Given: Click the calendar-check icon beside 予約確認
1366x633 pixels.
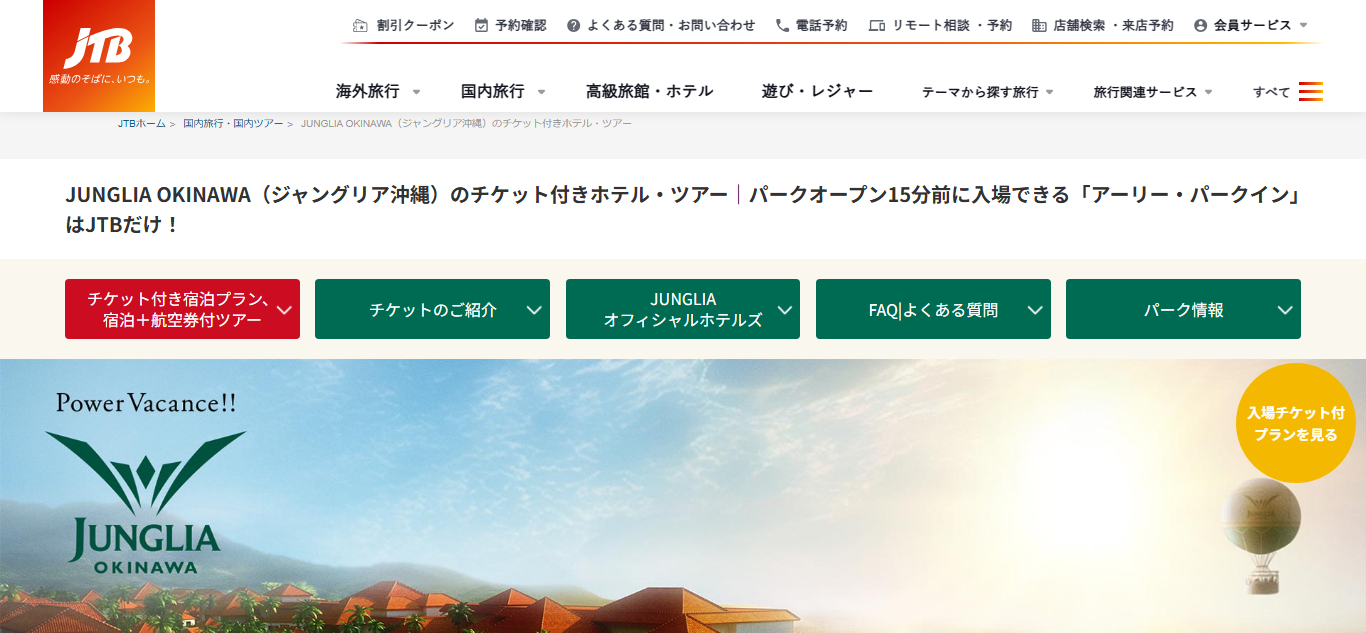Looking at the screenshot, I should [481, 26].
